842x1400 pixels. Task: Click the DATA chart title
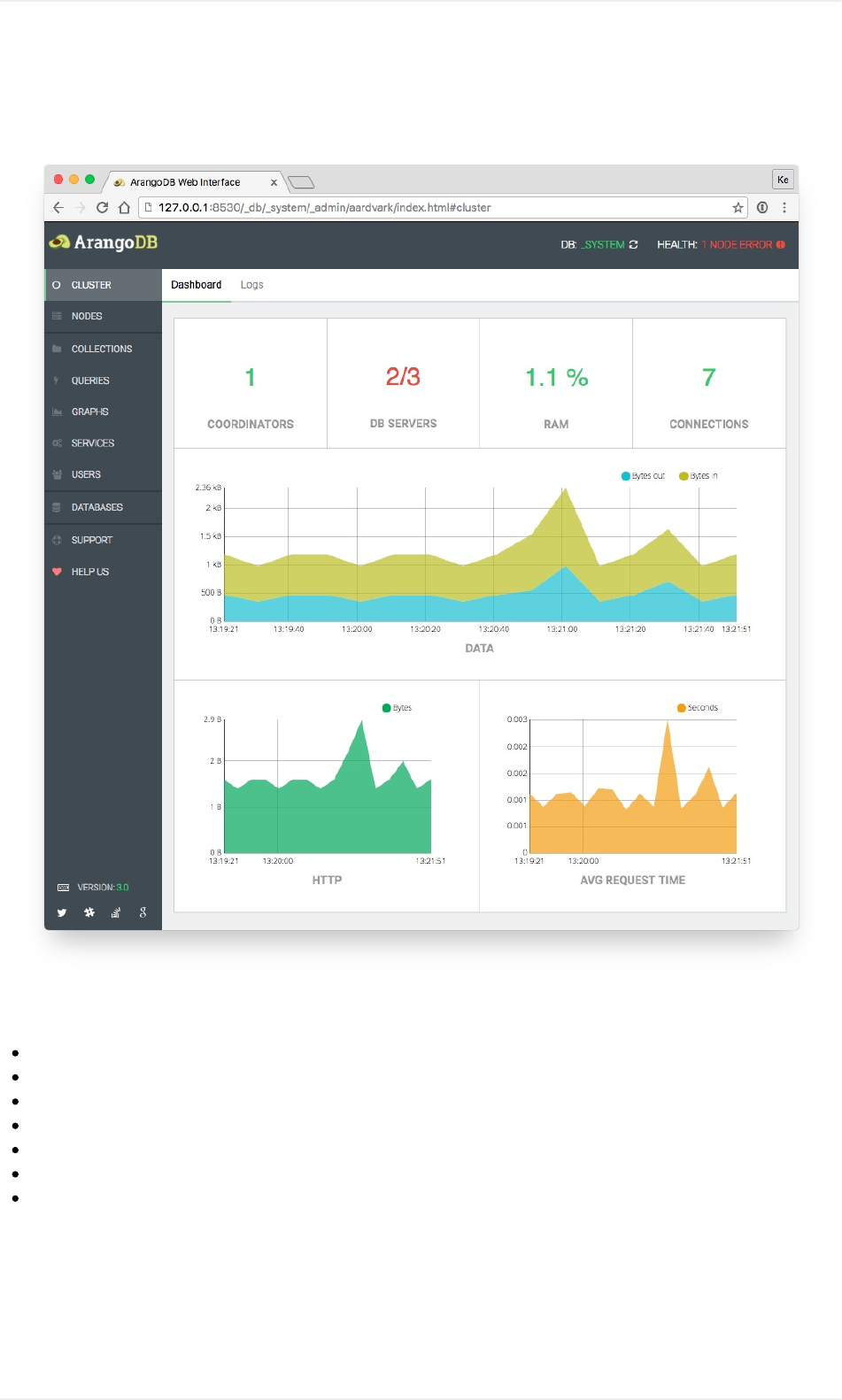tap(479, 649)
